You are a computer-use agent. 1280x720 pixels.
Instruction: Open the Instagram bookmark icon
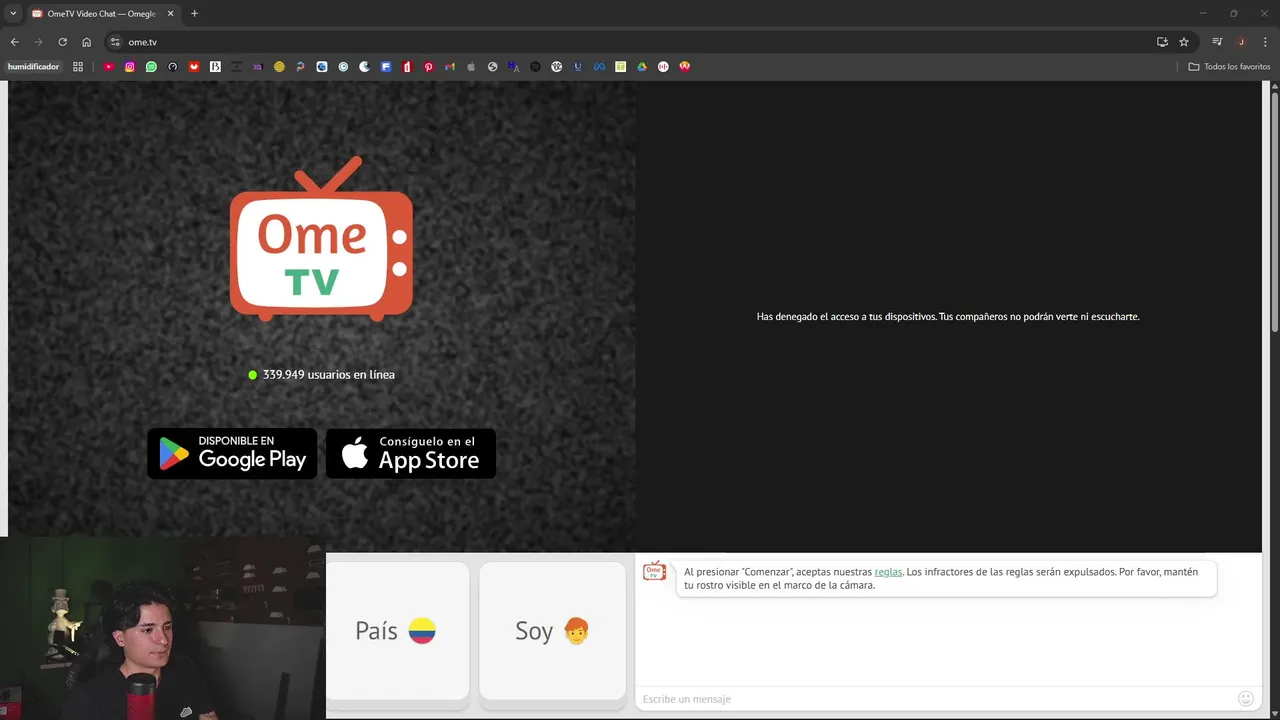130,67
